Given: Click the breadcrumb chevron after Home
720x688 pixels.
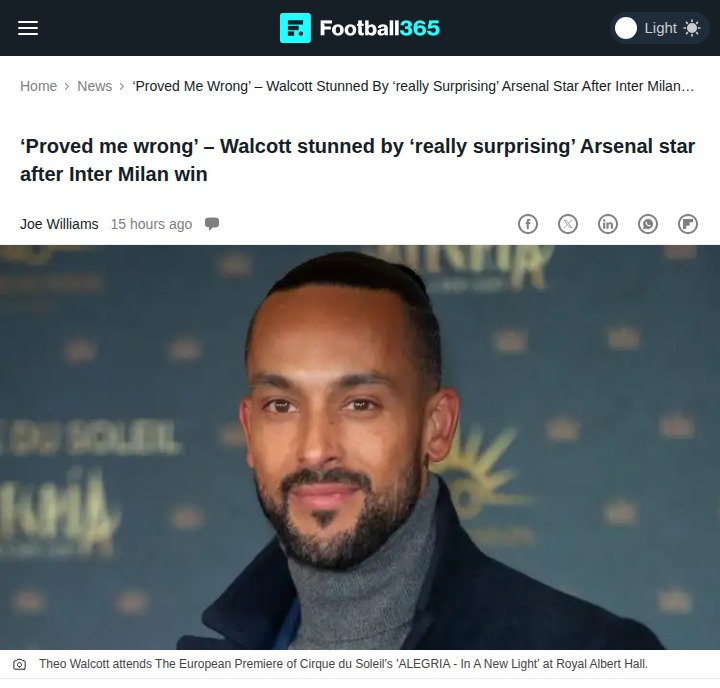Looking at the screenshot, I should pyautogui.click(x=67, y=86).
